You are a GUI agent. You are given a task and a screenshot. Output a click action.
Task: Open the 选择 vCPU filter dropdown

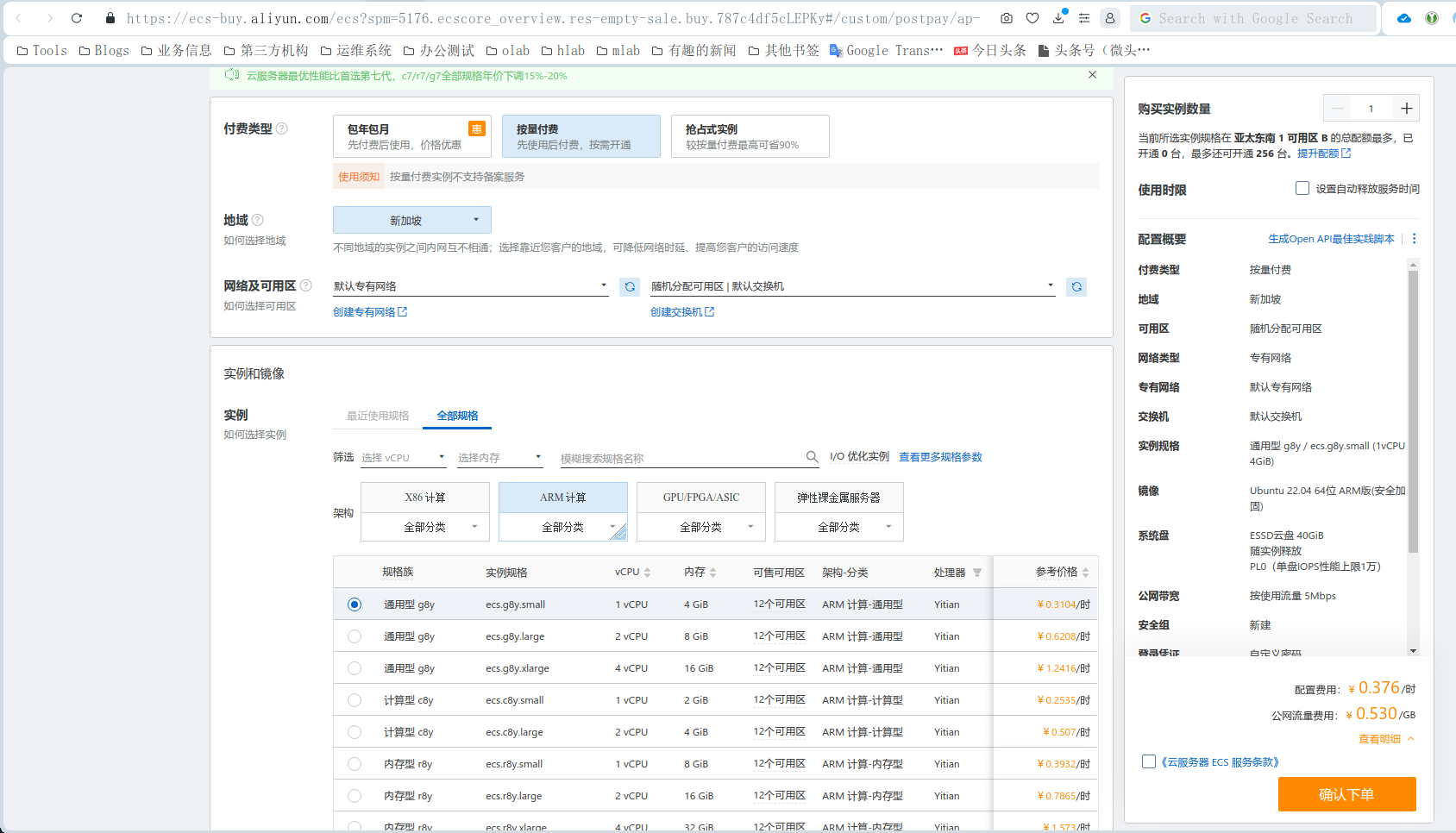404,458
